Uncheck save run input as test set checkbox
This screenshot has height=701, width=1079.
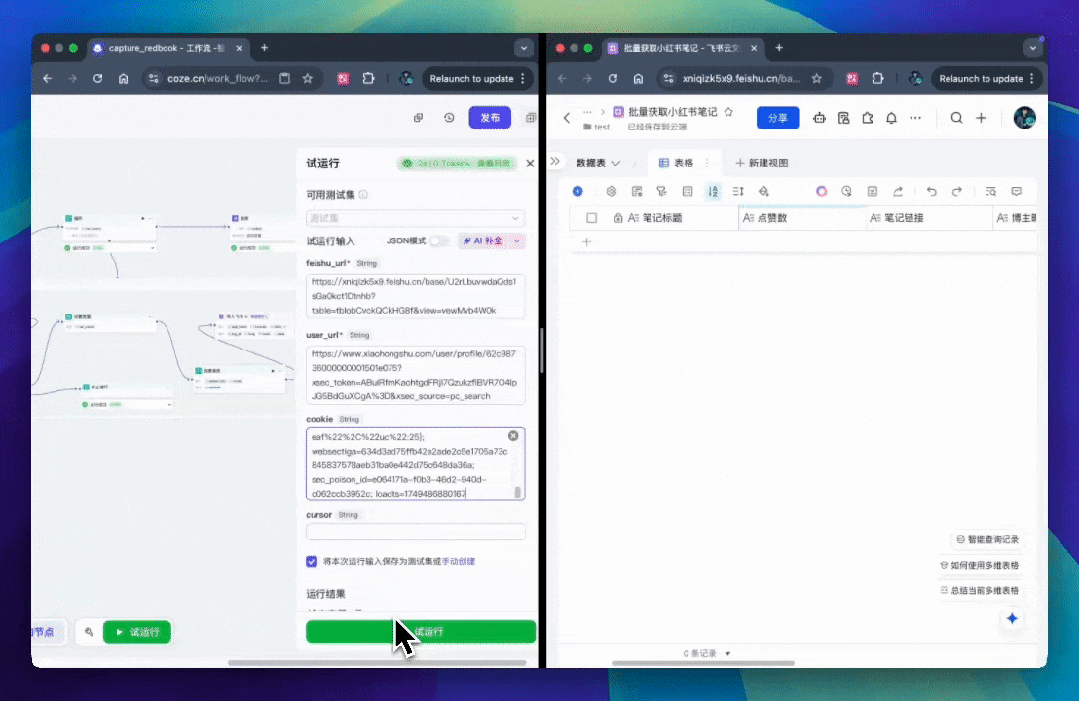[x=312, y=561]
